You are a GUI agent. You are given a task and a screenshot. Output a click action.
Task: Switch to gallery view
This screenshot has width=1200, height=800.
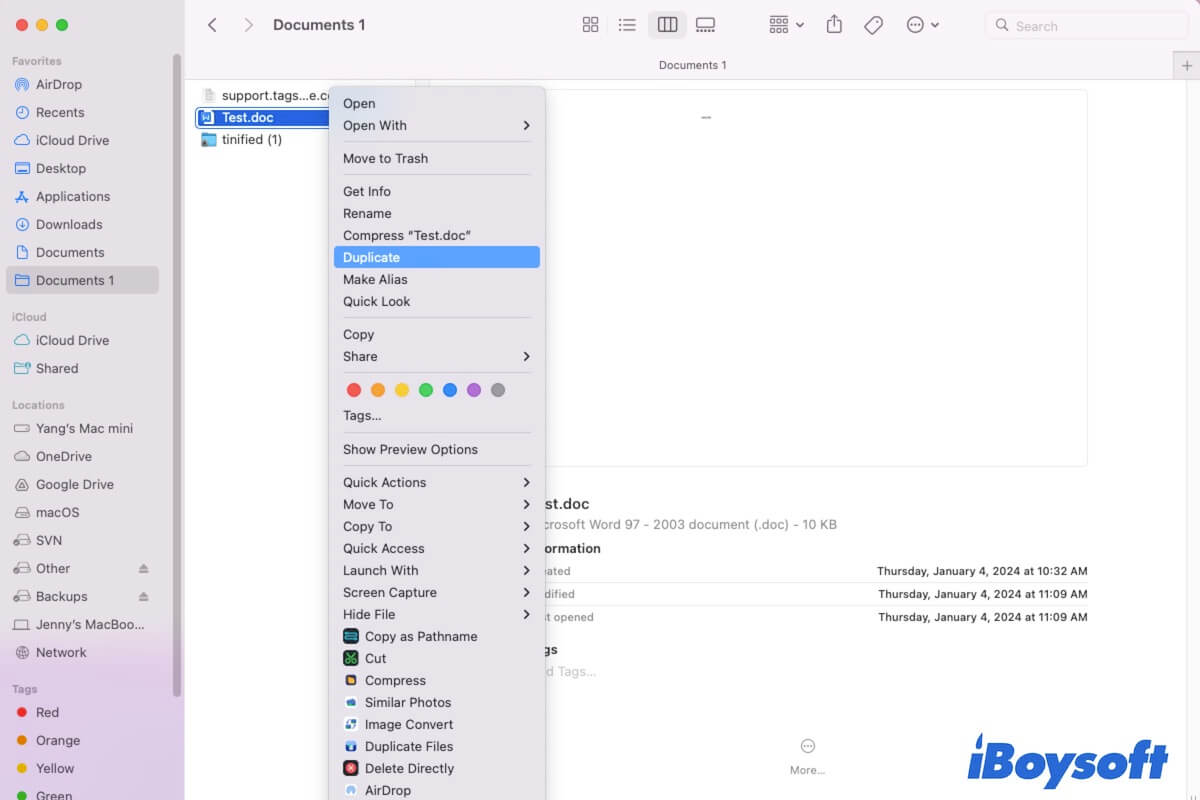point(705,25)
